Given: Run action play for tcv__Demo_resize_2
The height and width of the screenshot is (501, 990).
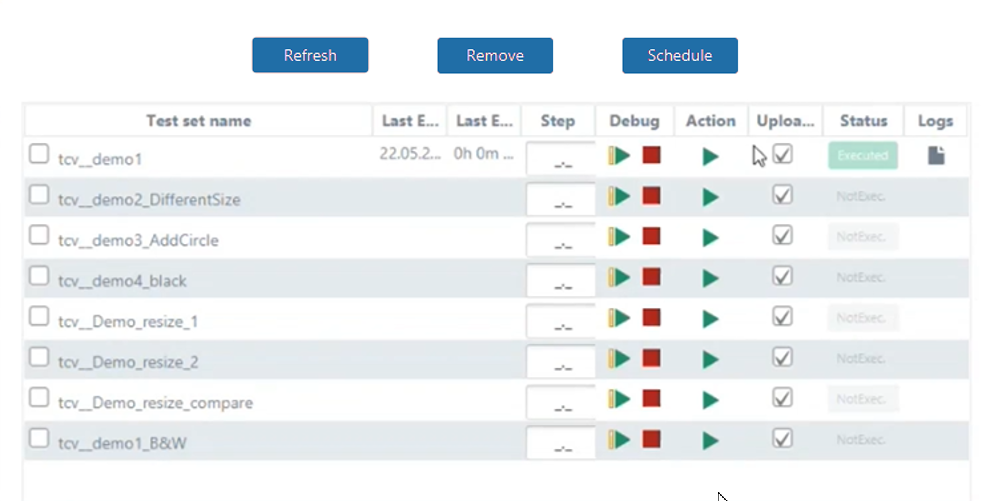Looking at the screenshot, I should click(711, 359).
